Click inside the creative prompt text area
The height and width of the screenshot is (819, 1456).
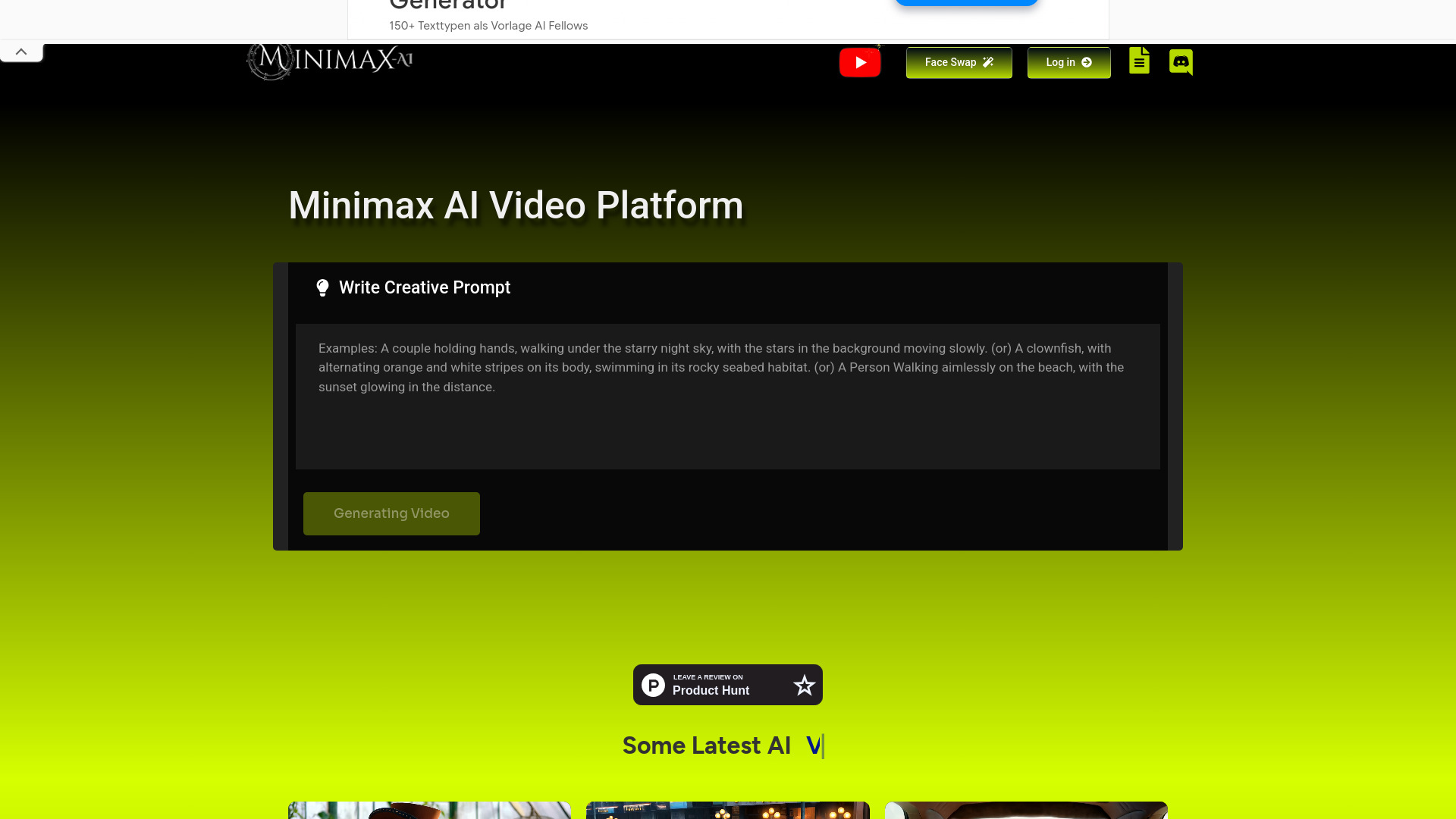727,394
